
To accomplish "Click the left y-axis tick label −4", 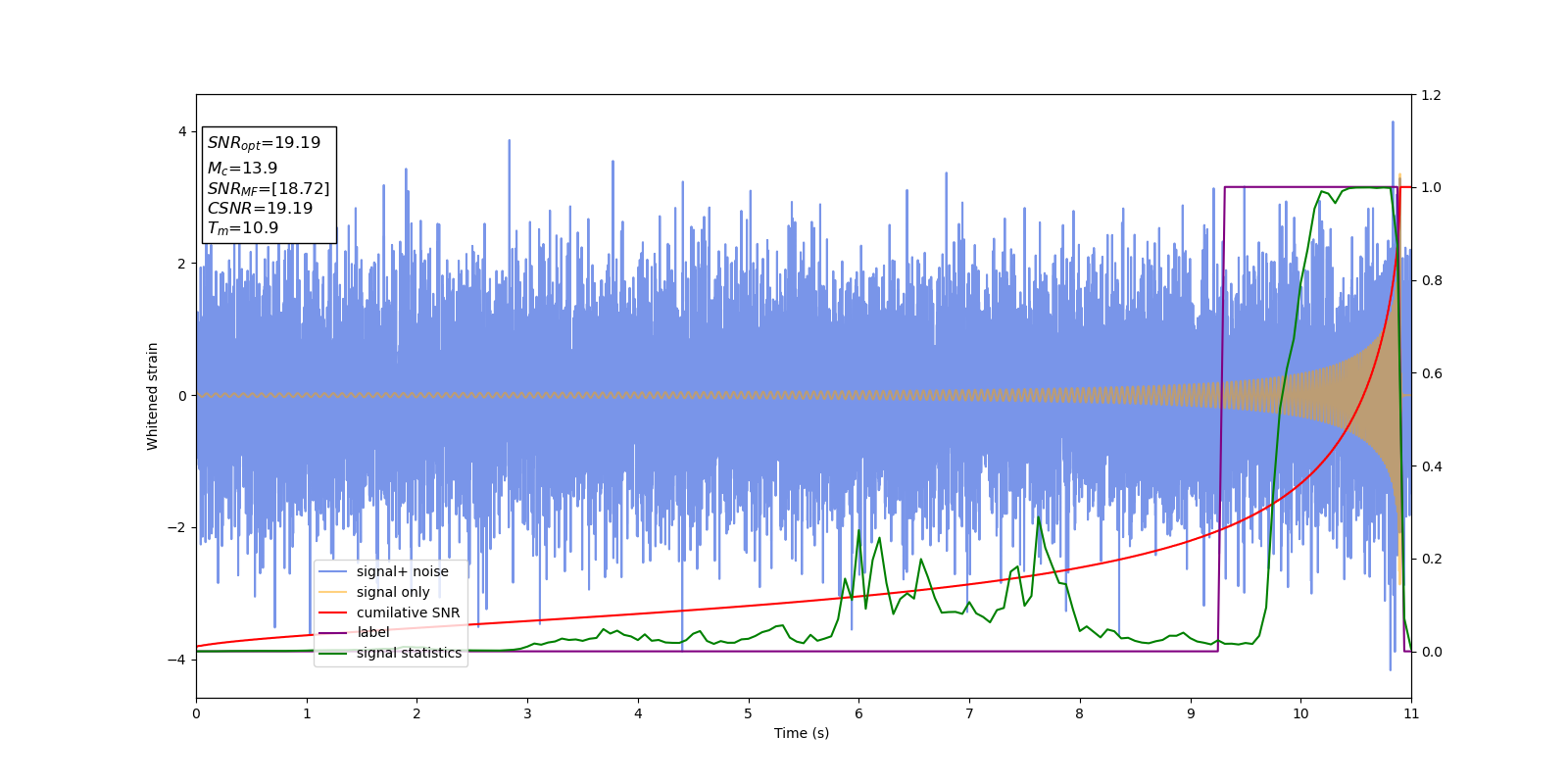I will (x=177, y=660).
